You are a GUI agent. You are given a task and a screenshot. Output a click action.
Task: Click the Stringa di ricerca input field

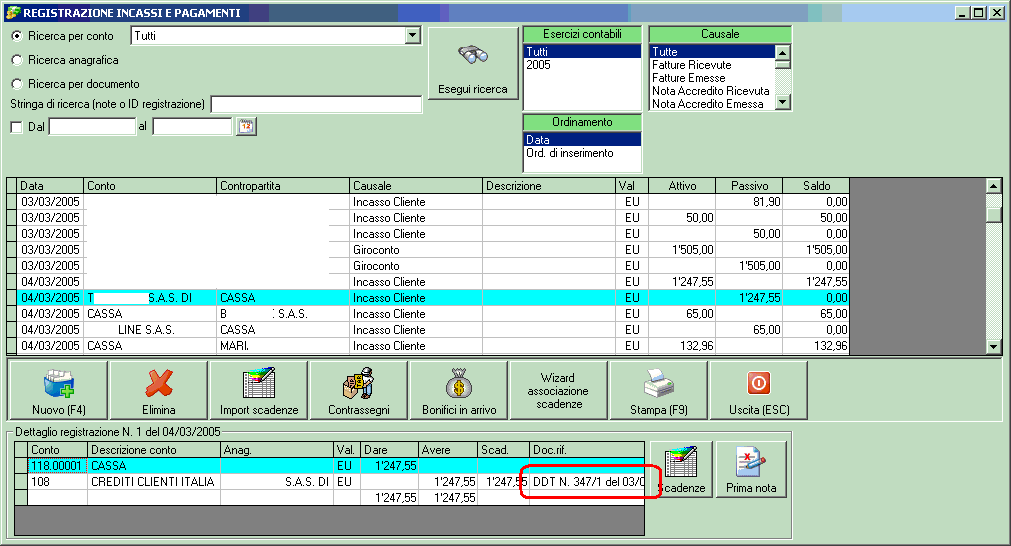coord(316,104)
